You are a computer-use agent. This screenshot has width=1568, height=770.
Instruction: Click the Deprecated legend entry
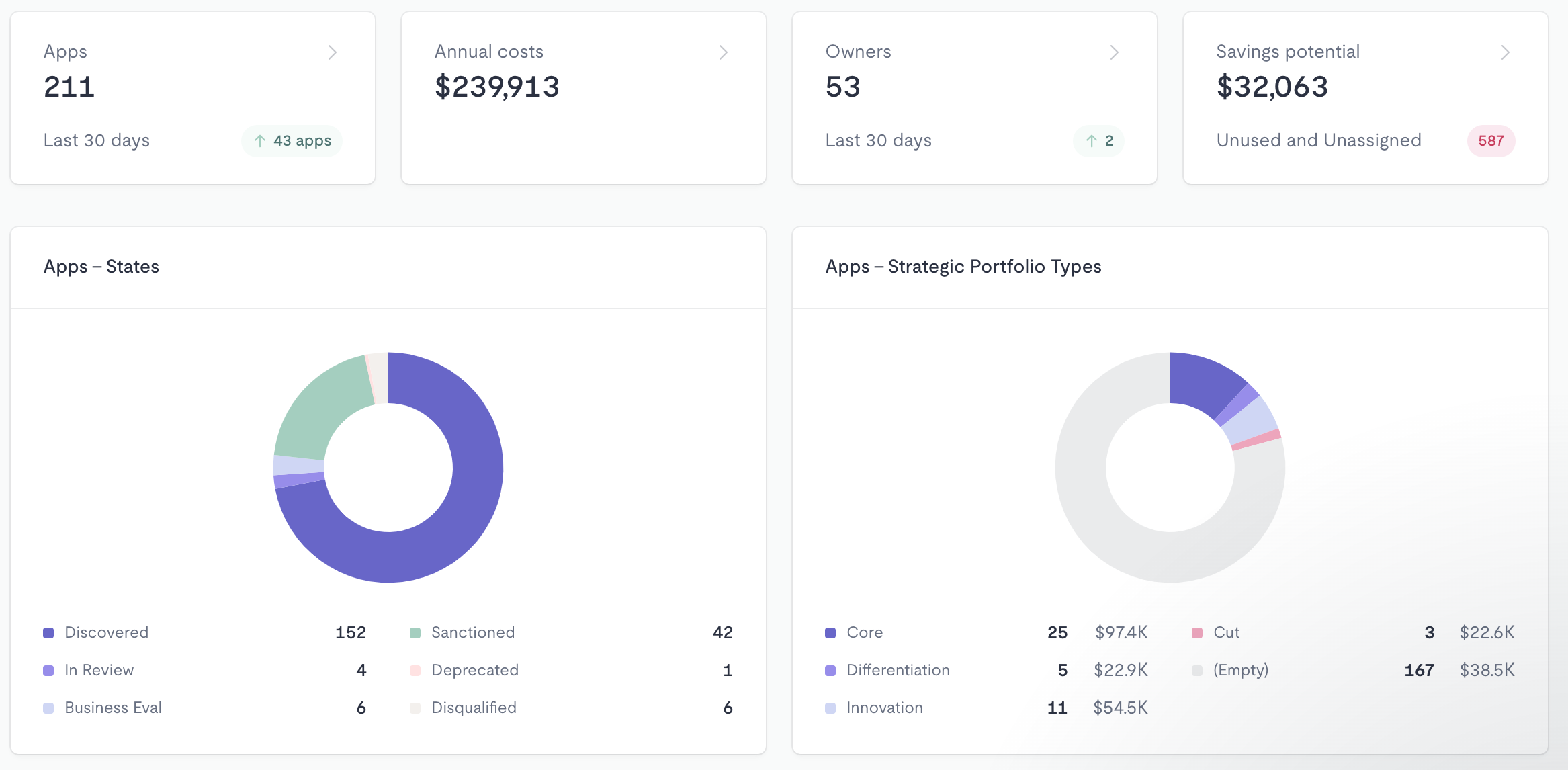[x=474, y=670]
